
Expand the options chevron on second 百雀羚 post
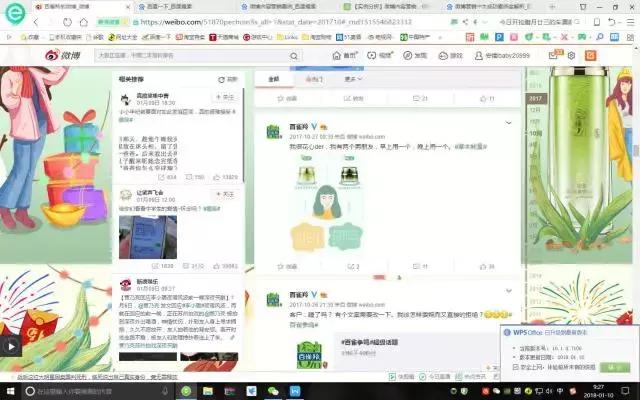point(509,291)
